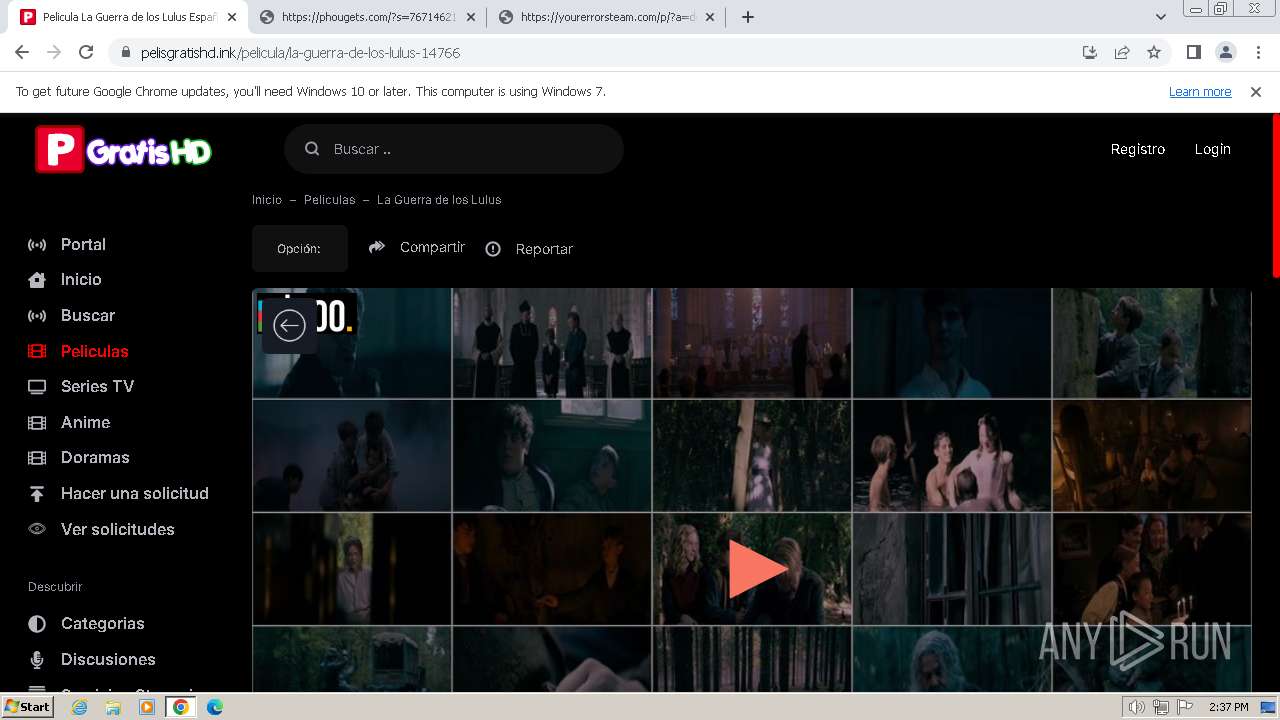Open Categorias in sidebar
1280x720 pixels.
[x=103, y=623]
